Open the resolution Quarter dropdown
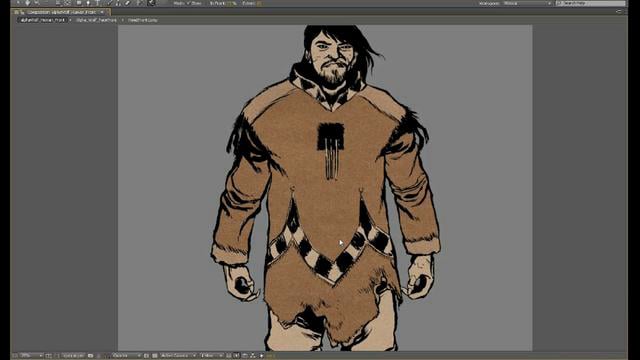 click(x=127, y=356)
